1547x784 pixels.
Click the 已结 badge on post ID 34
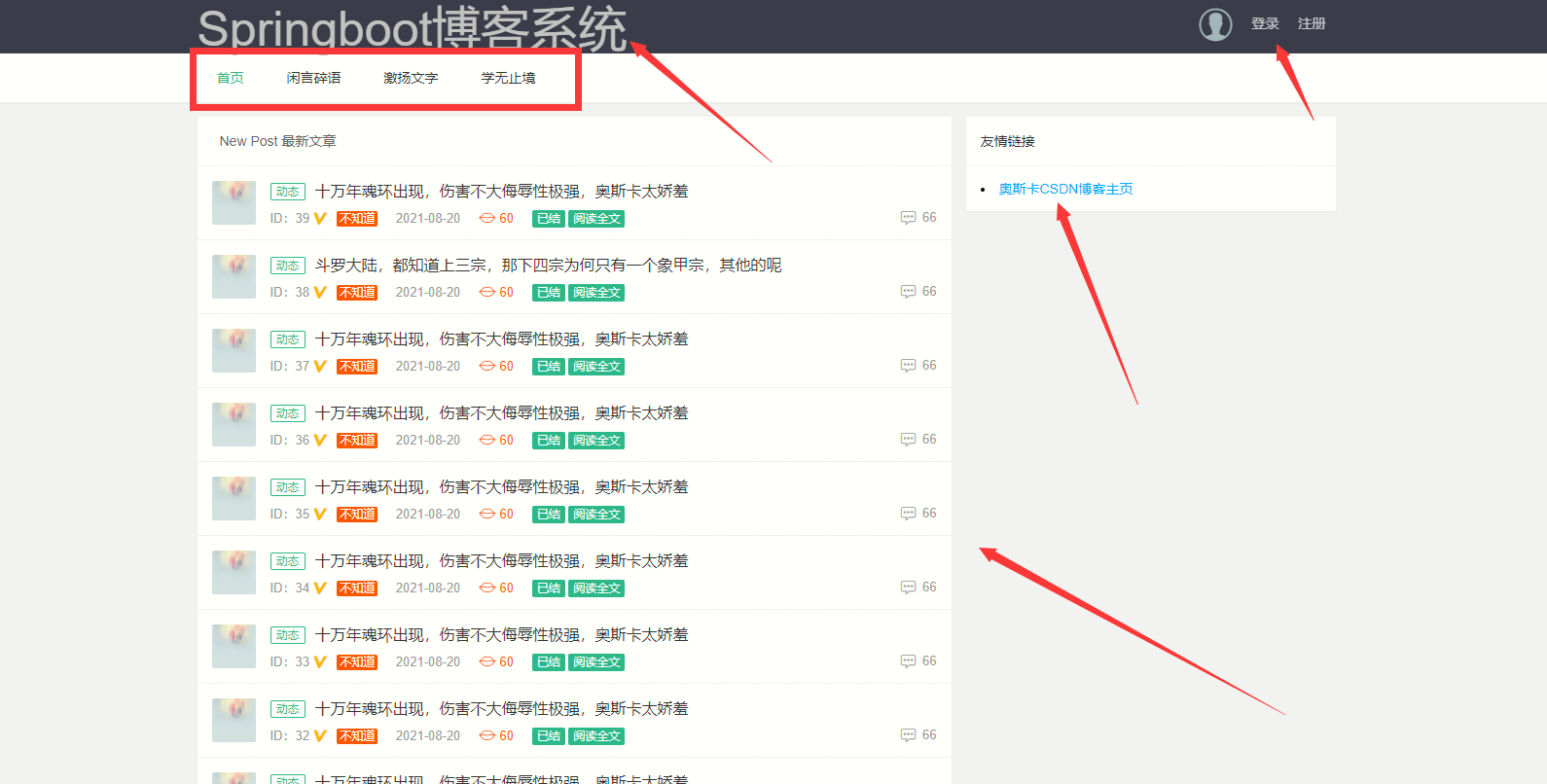[549, 588]
